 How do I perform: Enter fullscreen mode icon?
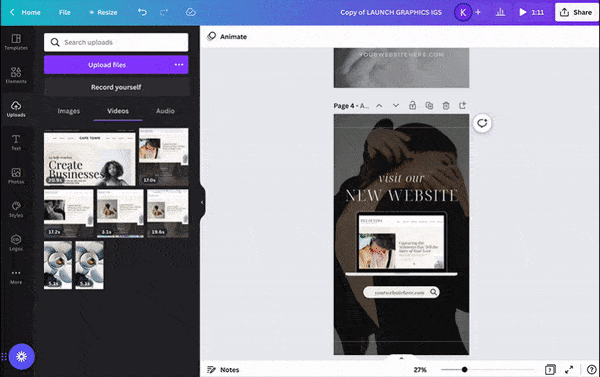click(569, 370)
